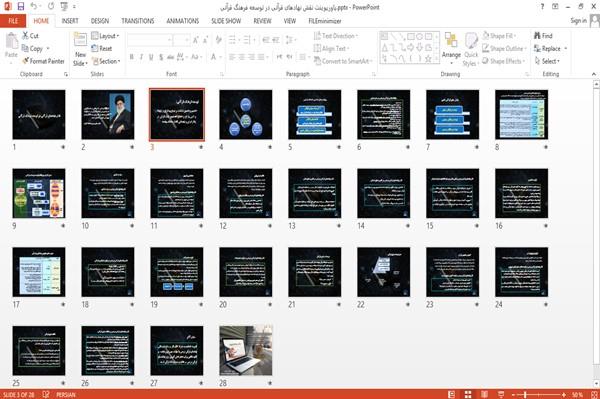The image size is (600, 399).
Task: Open the Layout dropdown
Action: pos(105,36)
